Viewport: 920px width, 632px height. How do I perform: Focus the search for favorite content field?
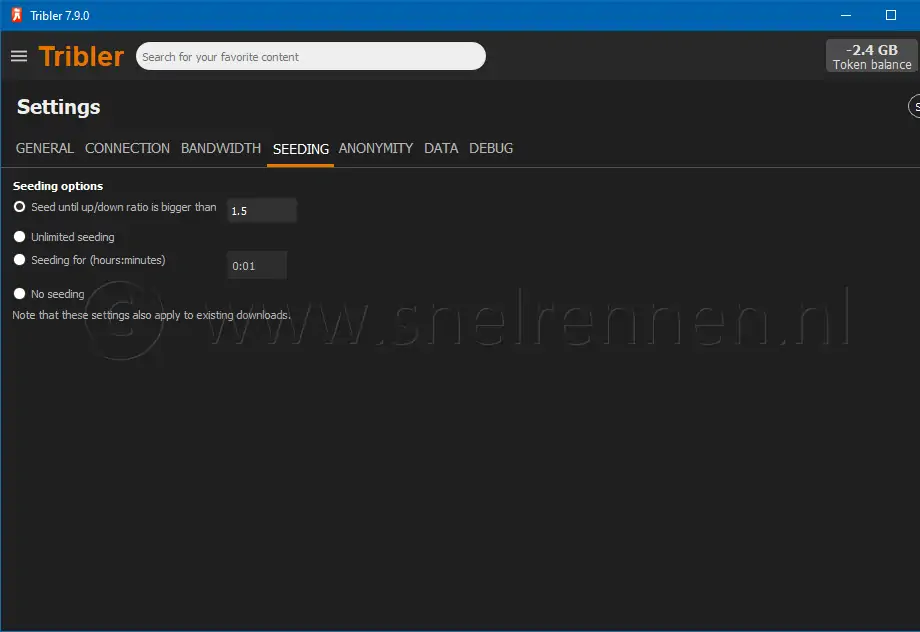[310, 56]
